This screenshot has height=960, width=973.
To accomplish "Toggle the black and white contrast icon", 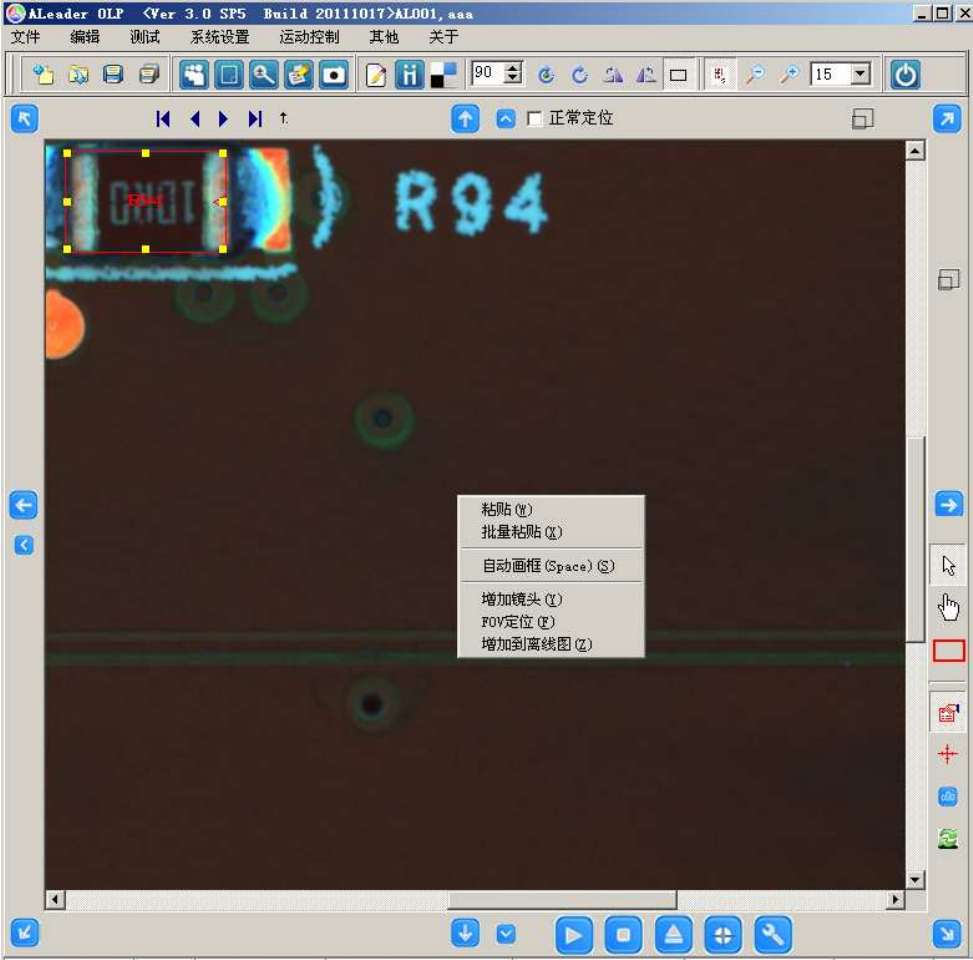I will (x=443, y=75).
